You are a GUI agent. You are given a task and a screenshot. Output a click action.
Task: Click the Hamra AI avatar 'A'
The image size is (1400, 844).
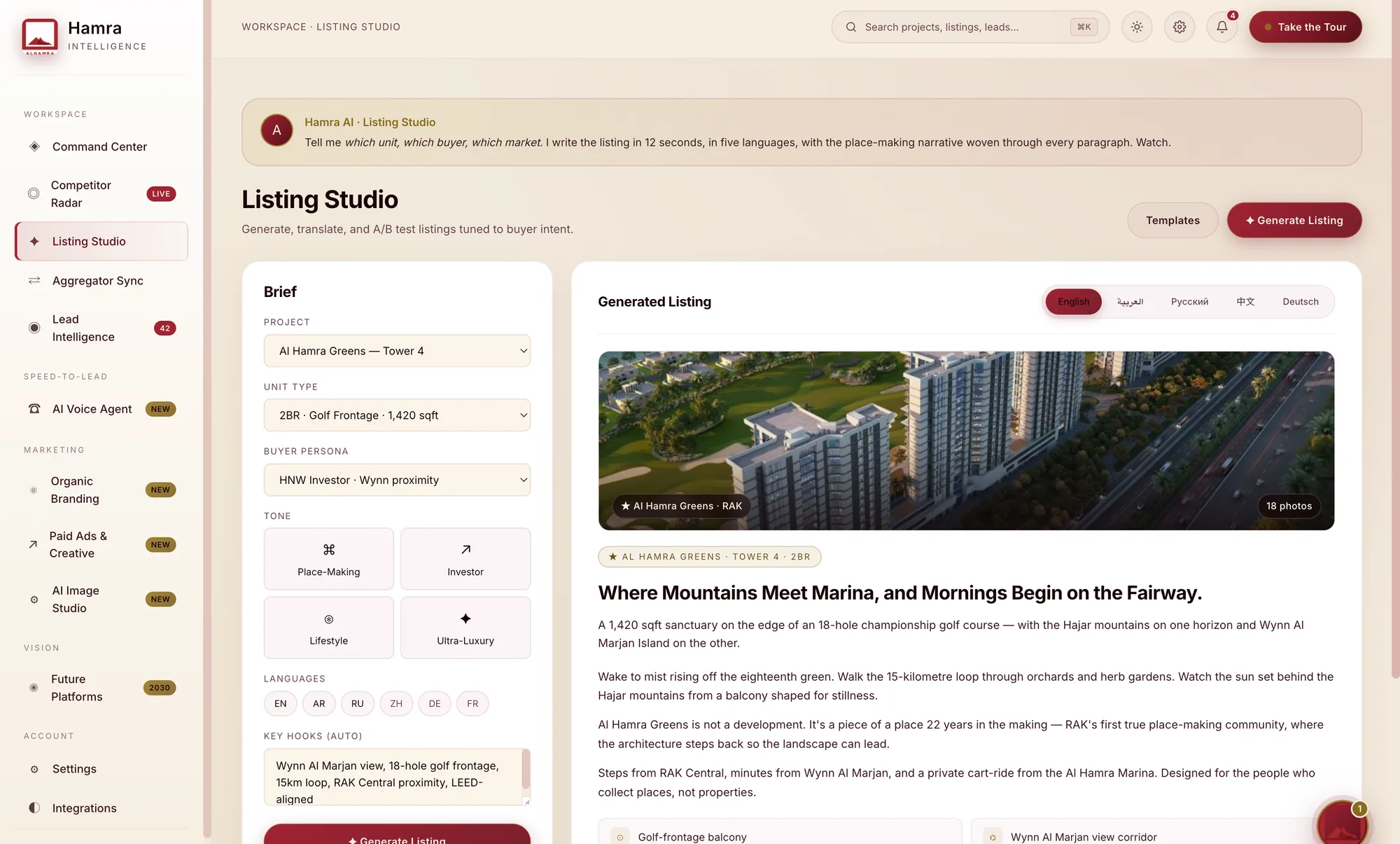click(x=276, y=130)
